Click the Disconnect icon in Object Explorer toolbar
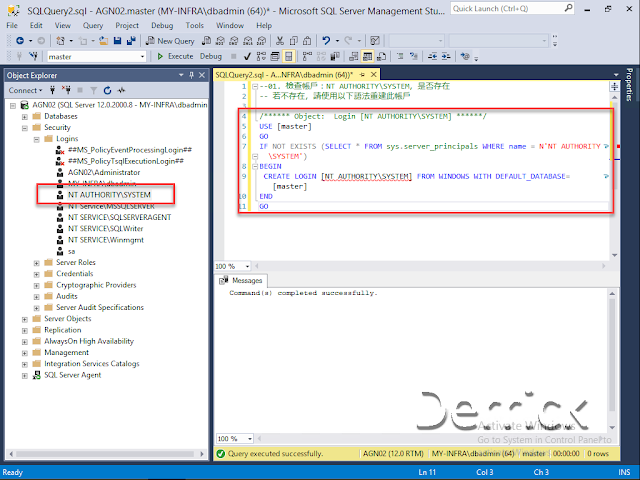 [66, 90]
